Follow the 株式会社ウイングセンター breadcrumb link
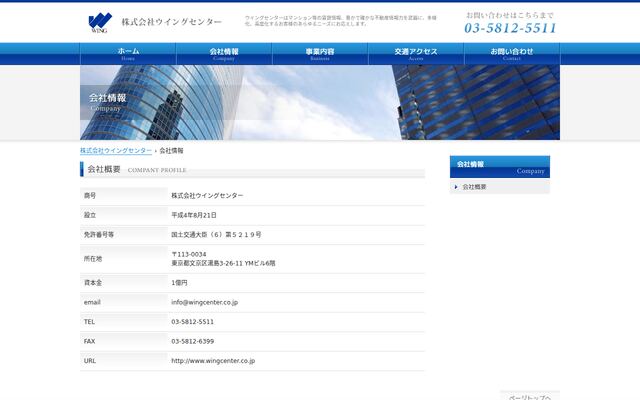Image resolution: width=640 pixels, height=400 pixels. [x=116, y=151]
